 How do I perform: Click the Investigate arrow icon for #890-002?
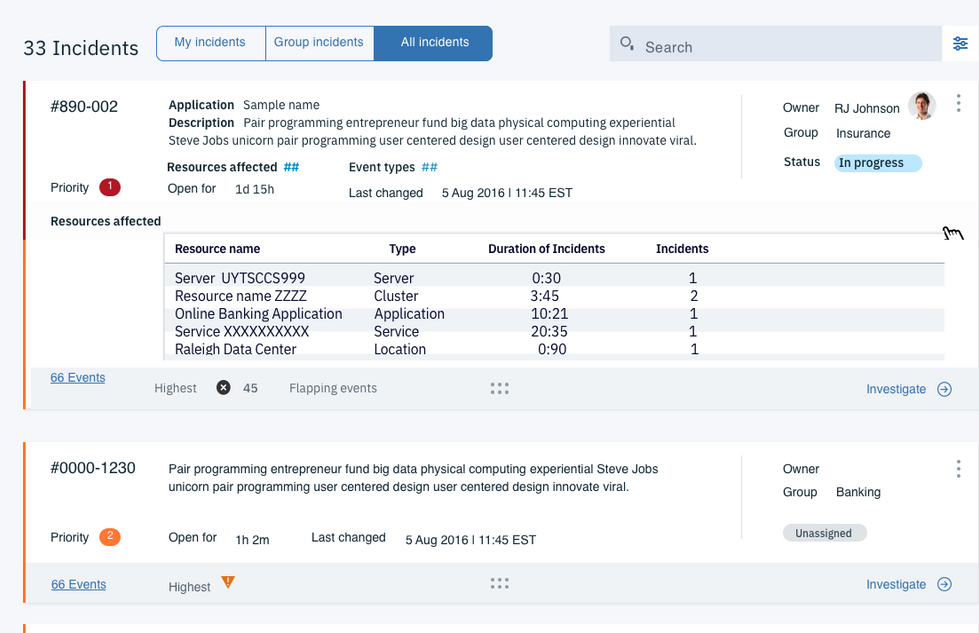944,389
